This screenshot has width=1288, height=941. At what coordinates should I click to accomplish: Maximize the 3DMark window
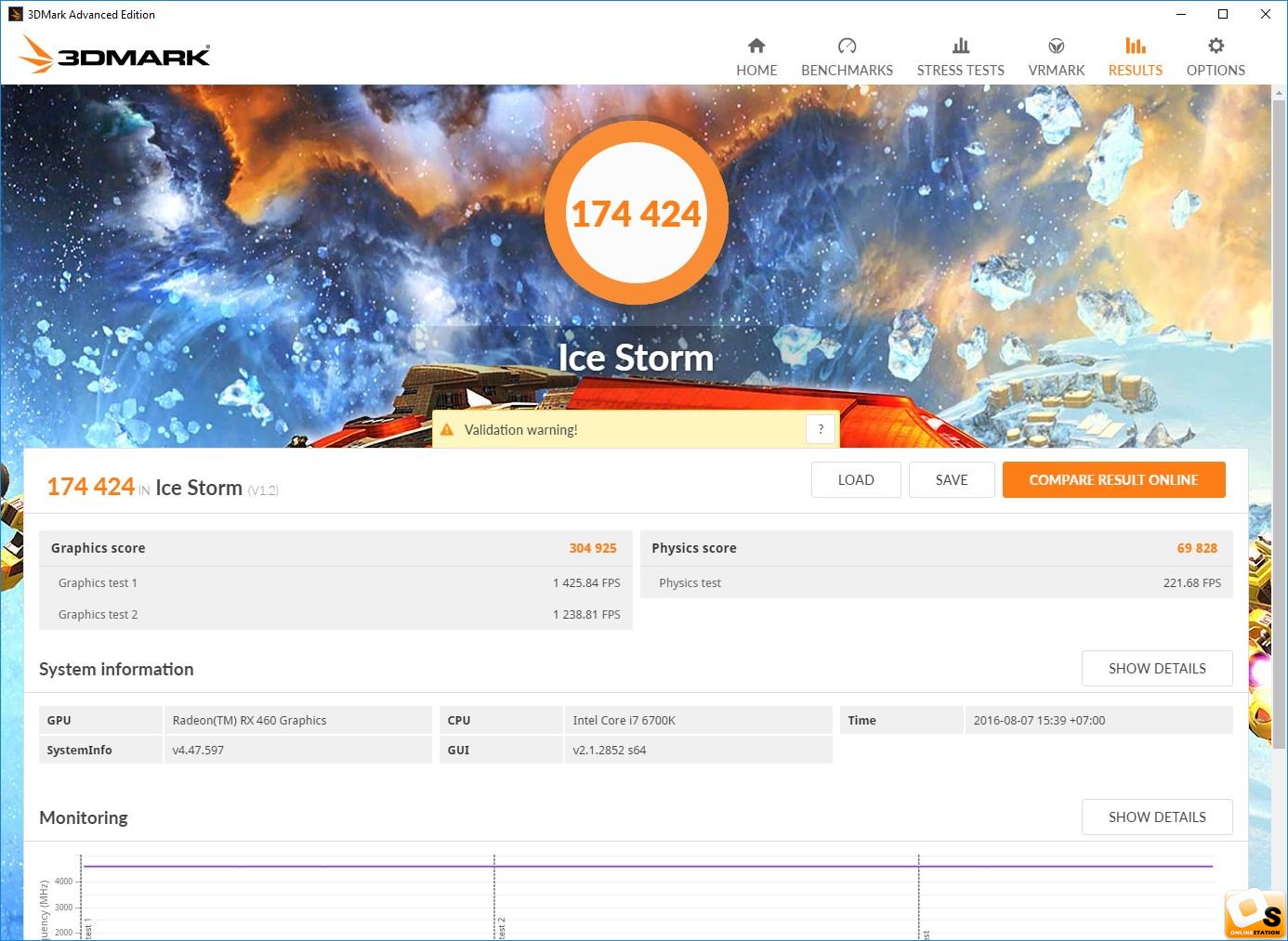(1223, 14)
